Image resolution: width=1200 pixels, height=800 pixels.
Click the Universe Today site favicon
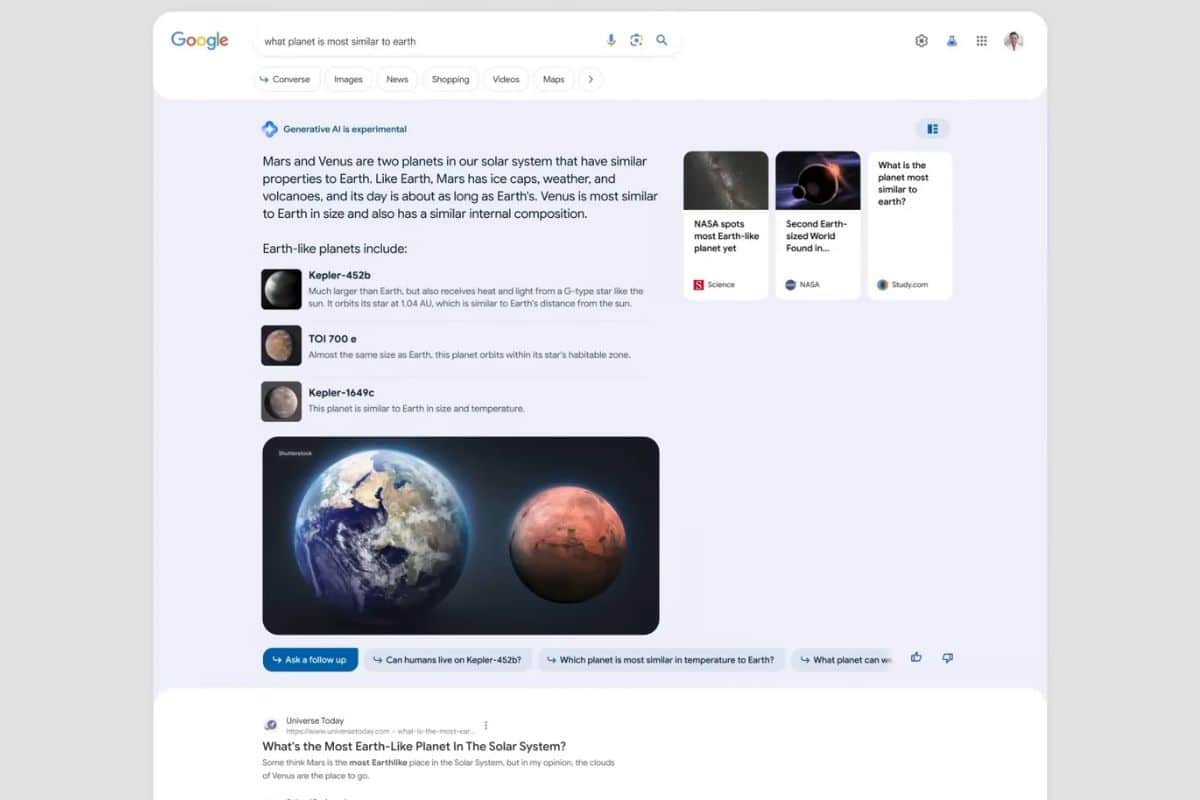tap(270, 725)
